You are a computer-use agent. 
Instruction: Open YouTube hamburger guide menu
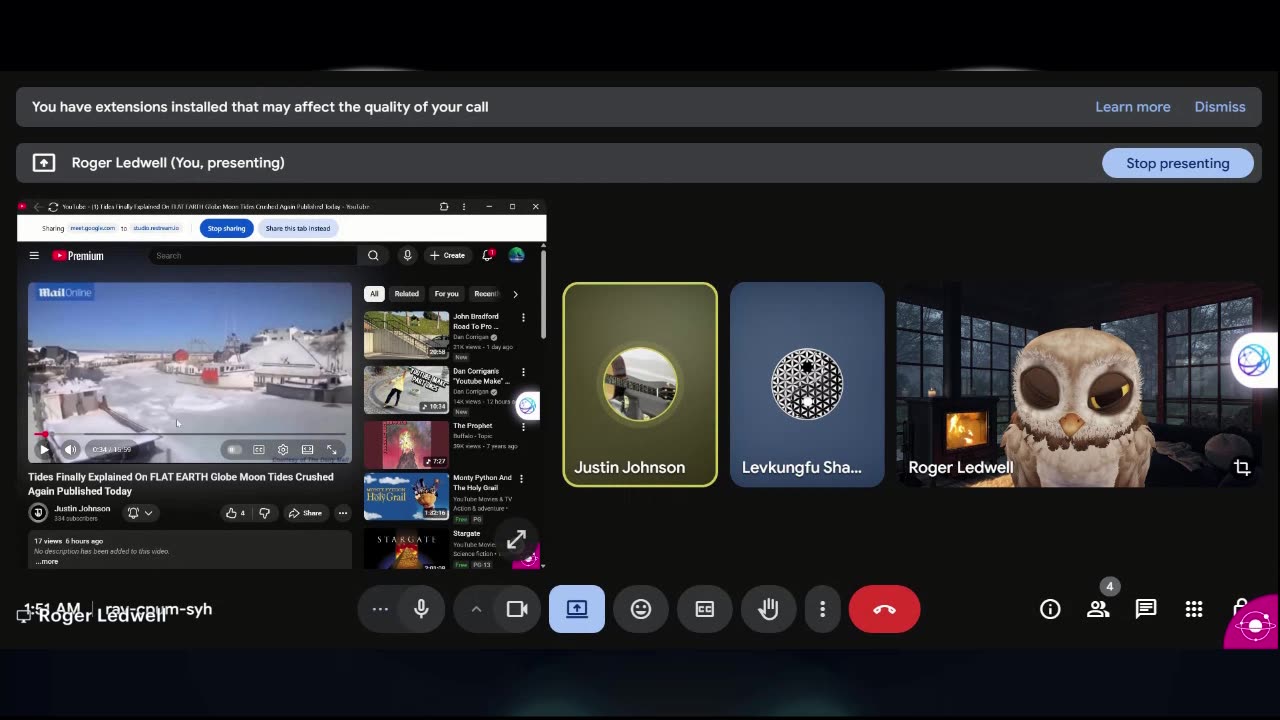tap(34, 255)
